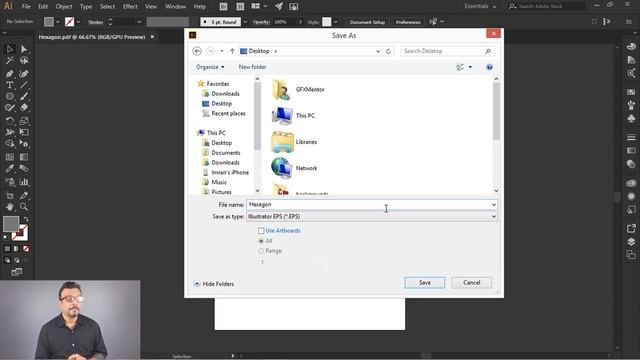This screenshot has width=640, height=360.
Task: Select the Shape Builder tool
Action: 10,144
